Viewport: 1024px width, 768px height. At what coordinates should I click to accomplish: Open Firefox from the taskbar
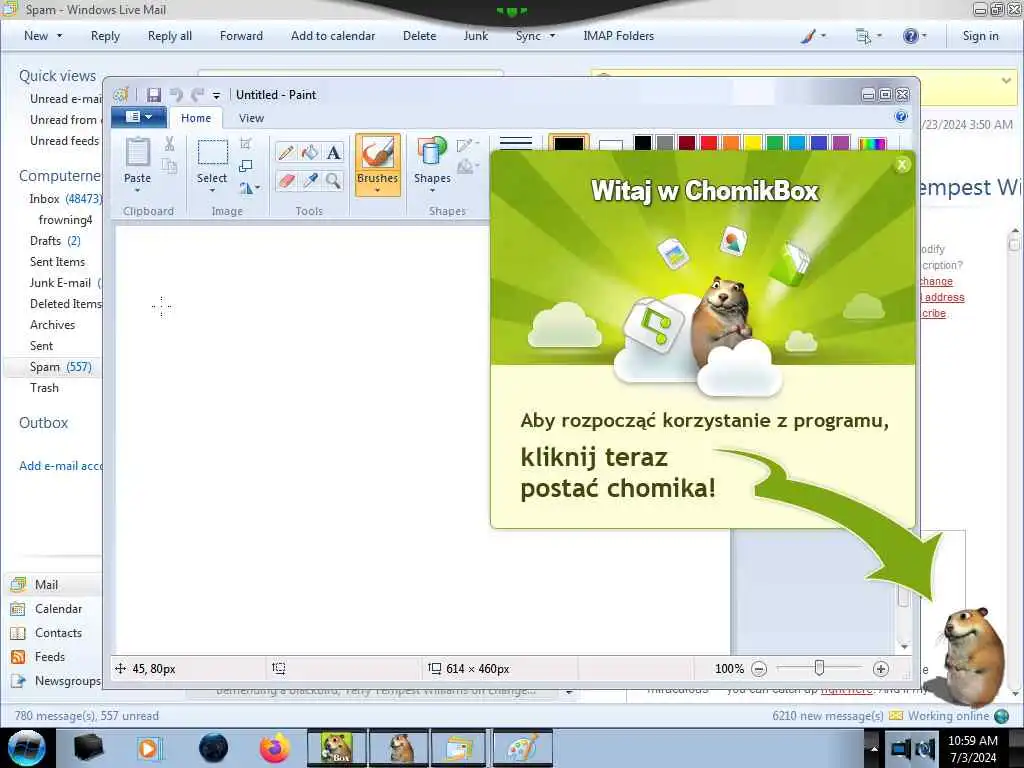(274, 748)
